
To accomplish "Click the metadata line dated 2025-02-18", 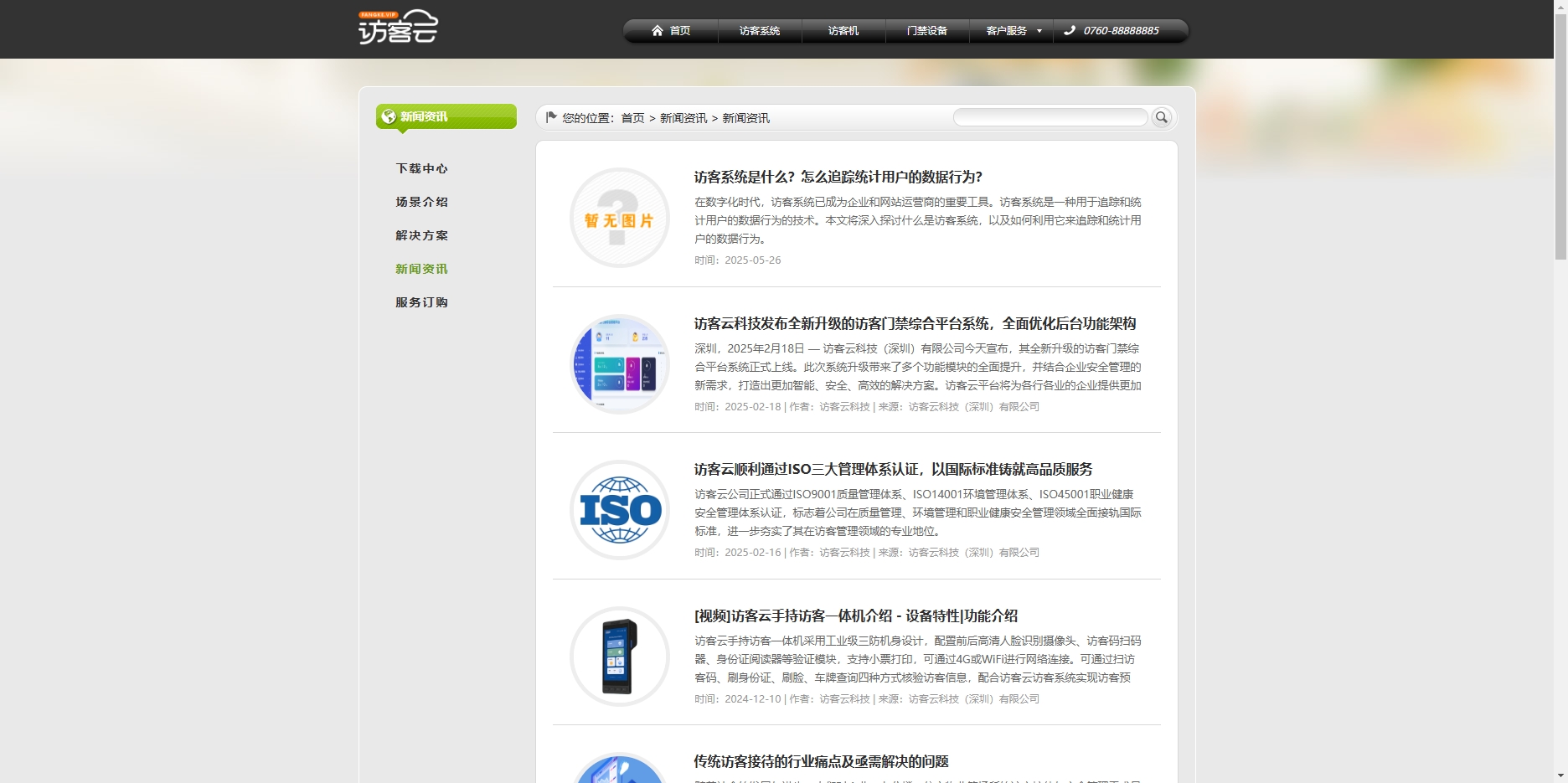I will (867, 407).
